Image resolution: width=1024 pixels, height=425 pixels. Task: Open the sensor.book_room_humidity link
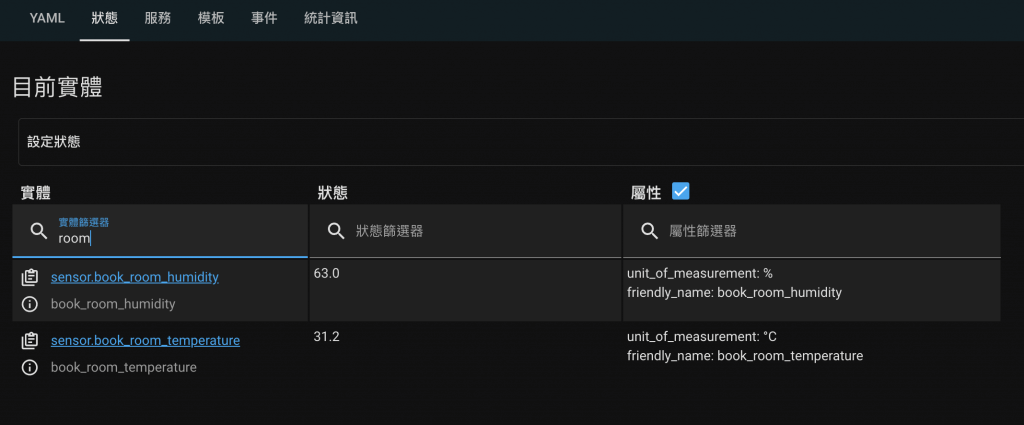(135, 277)
